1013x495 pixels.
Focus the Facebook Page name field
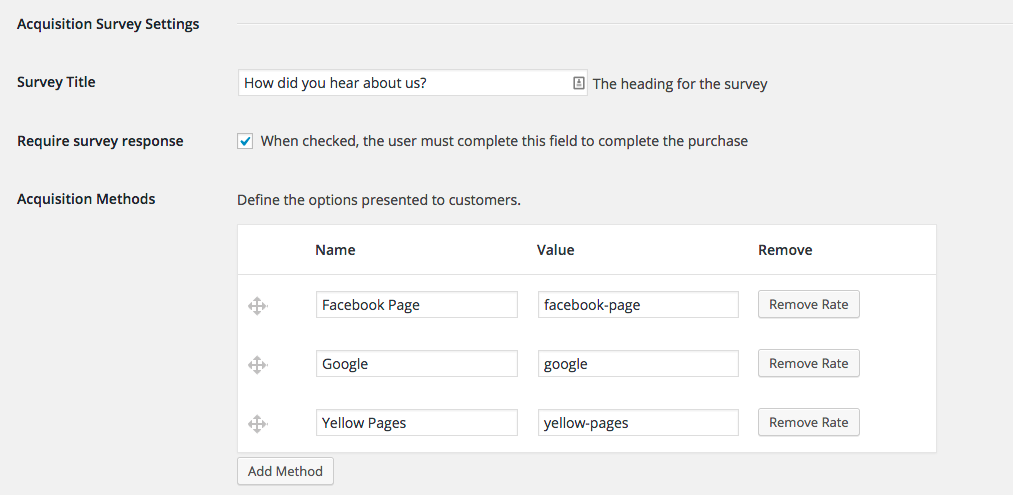pyautogui.click(x=416, y=305)
